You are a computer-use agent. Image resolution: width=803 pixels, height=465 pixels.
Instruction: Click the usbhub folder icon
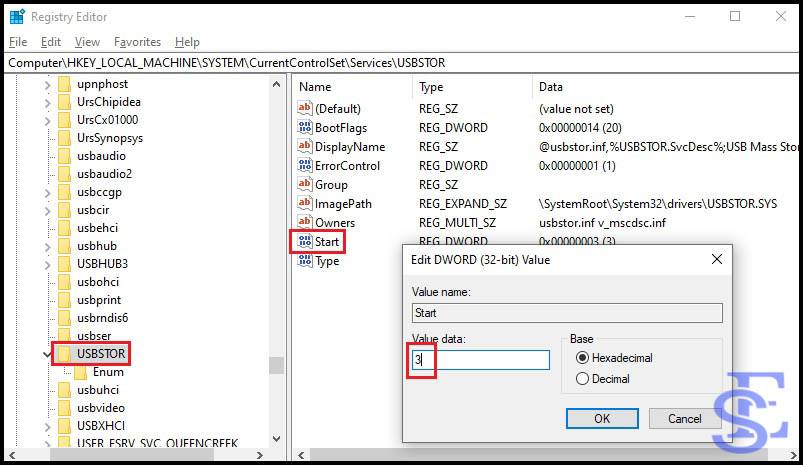click(65, 246)
